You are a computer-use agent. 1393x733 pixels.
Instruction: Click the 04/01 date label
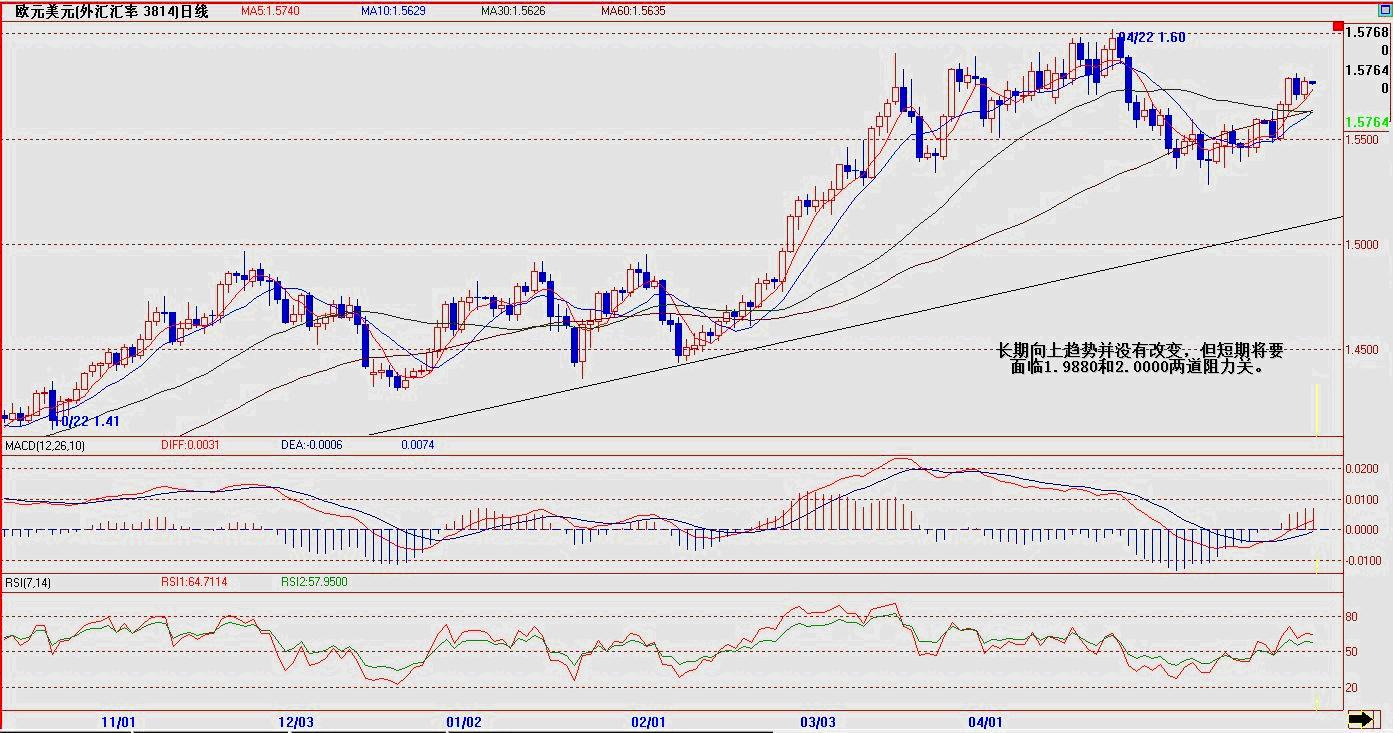click(985, 721)
